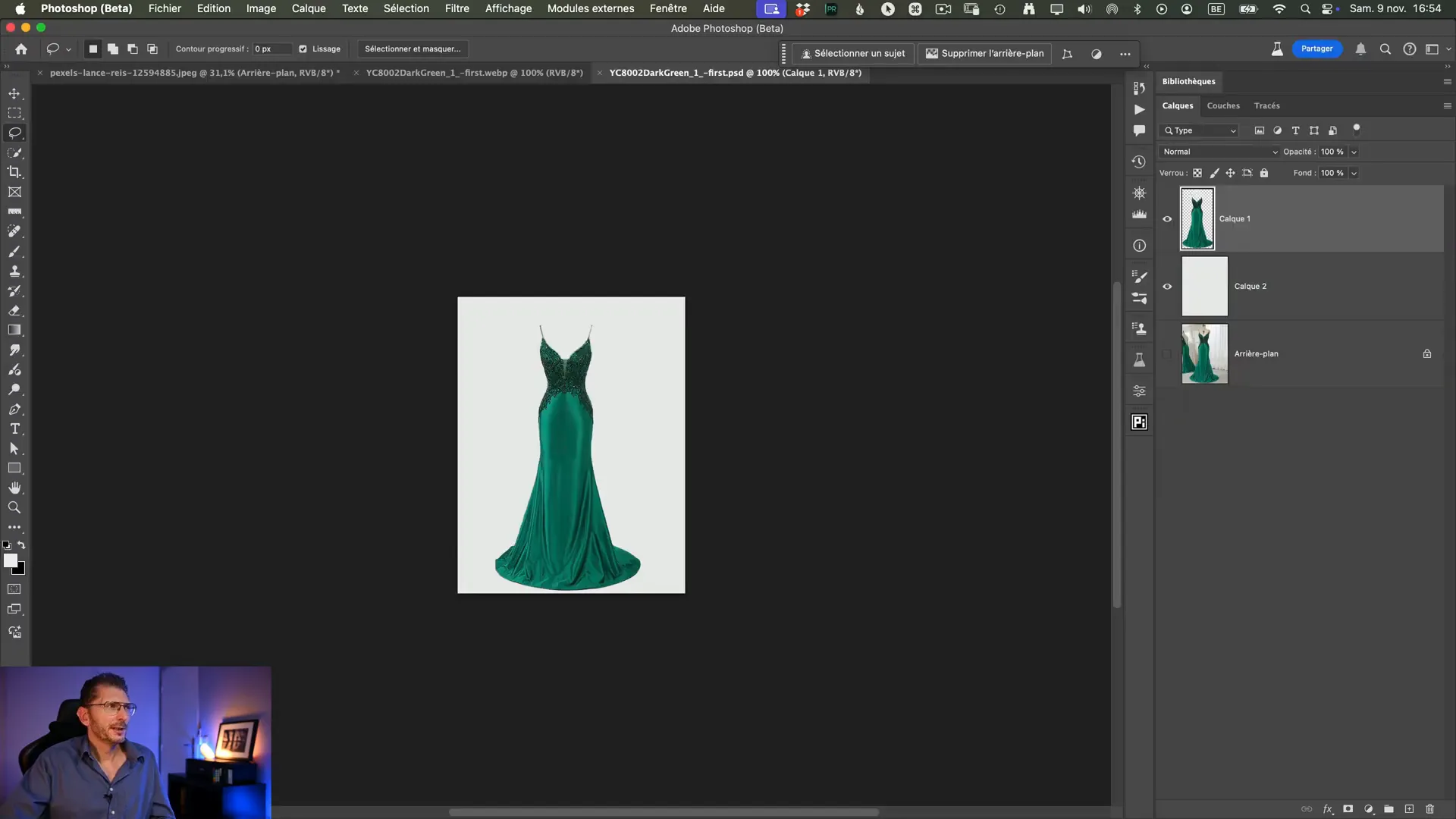1456x819 pixels.
Task: Select the Zoom tool in toolbar
Action: (14, 507)
